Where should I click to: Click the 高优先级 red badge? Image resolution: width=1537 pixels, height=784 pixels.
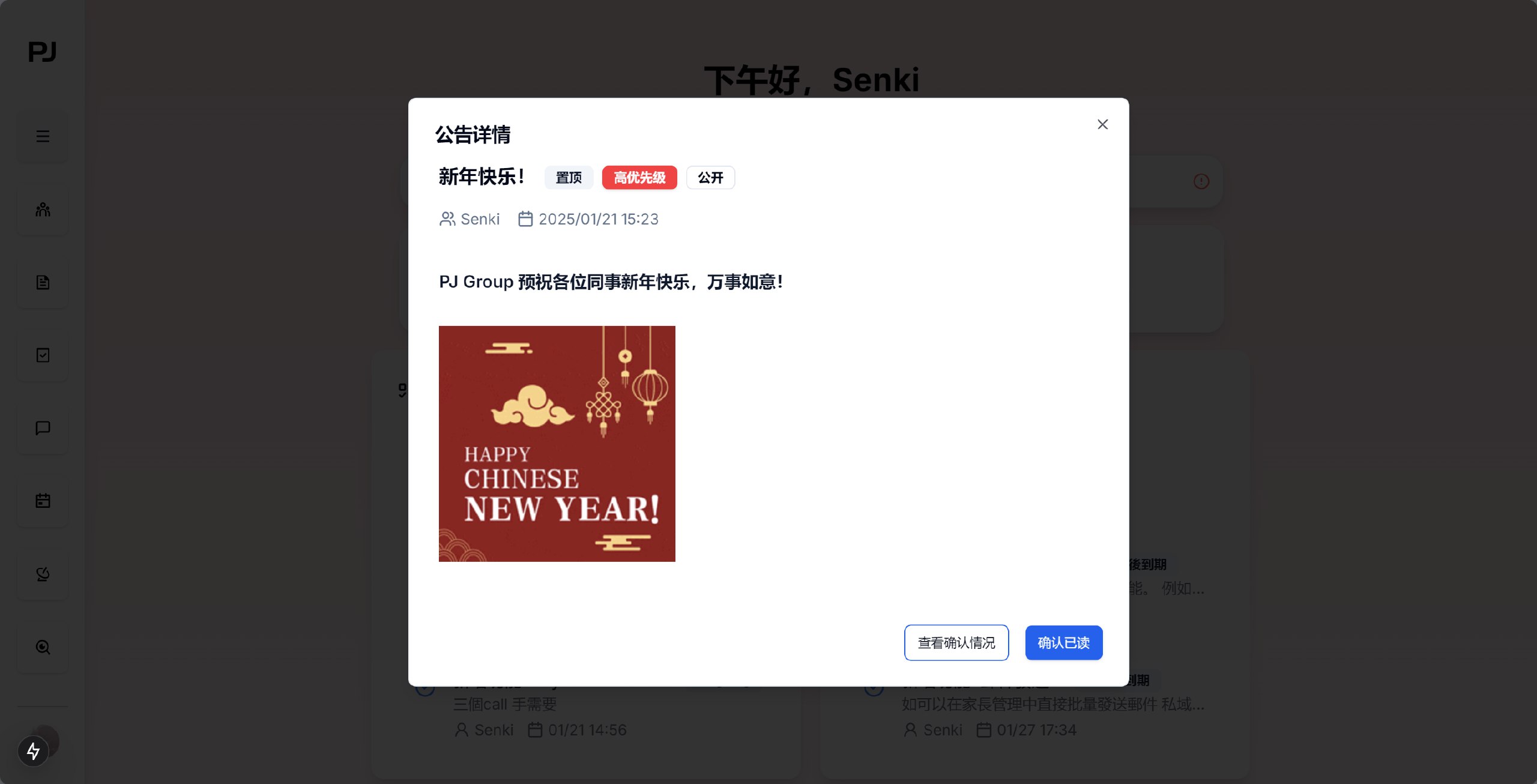pos(639,178)
